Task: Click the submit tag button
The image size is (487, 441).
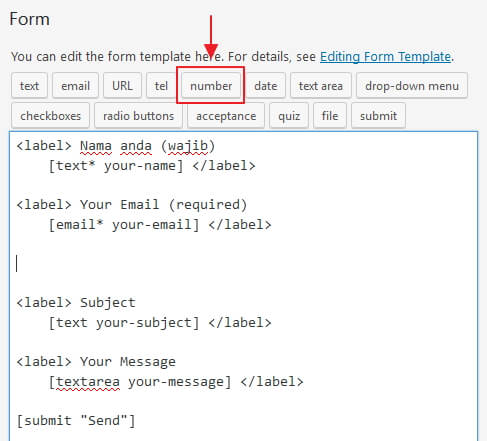Action: [378, 116]
